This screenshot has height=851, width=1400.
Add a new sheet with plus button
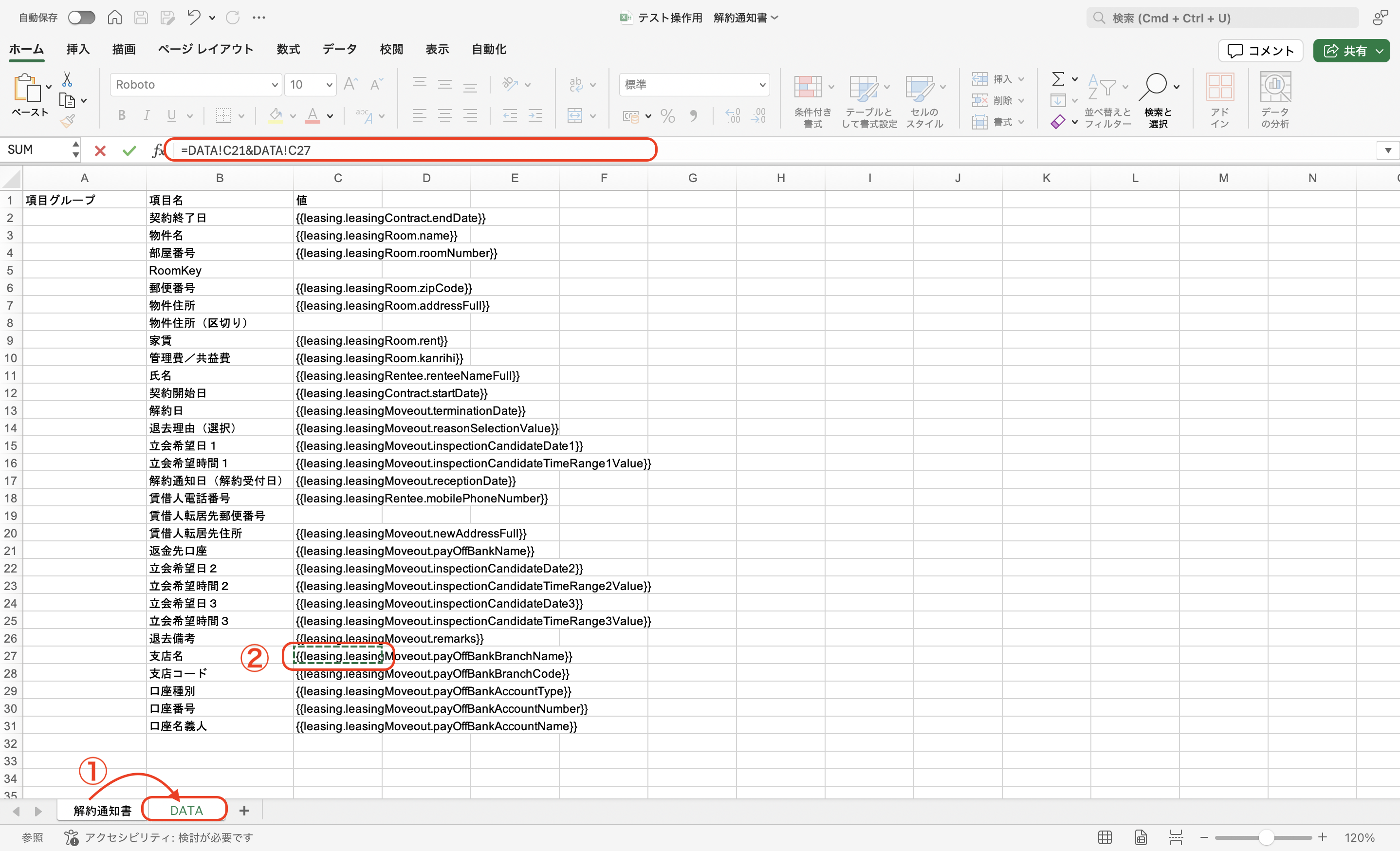click(244, 811)
